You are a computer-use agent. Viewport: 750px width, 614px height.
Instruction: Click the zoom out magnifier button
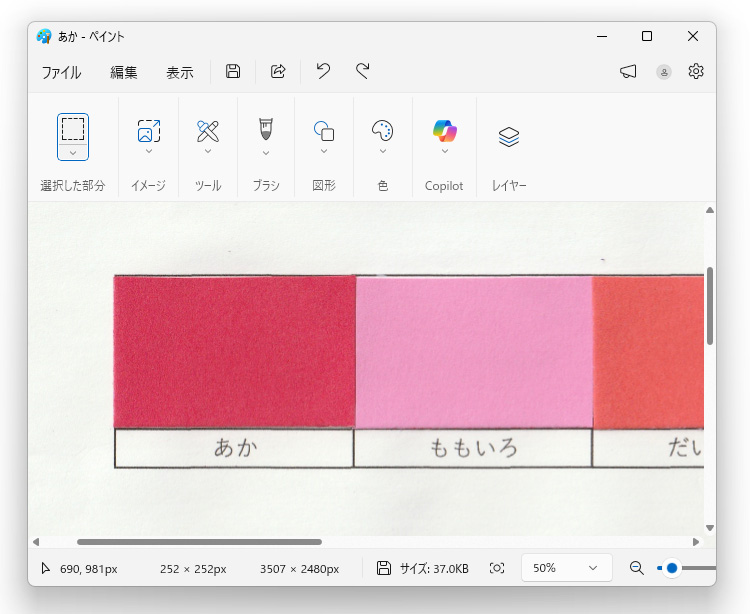tap(636, 568)
